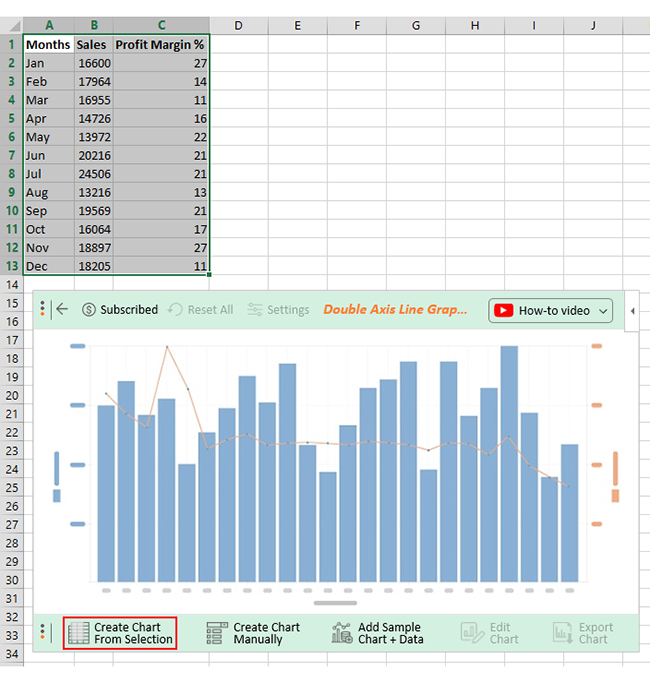Click Create Chart From Selection
The height and width of the screenshot is (683, 650).
tap(120, 633)
